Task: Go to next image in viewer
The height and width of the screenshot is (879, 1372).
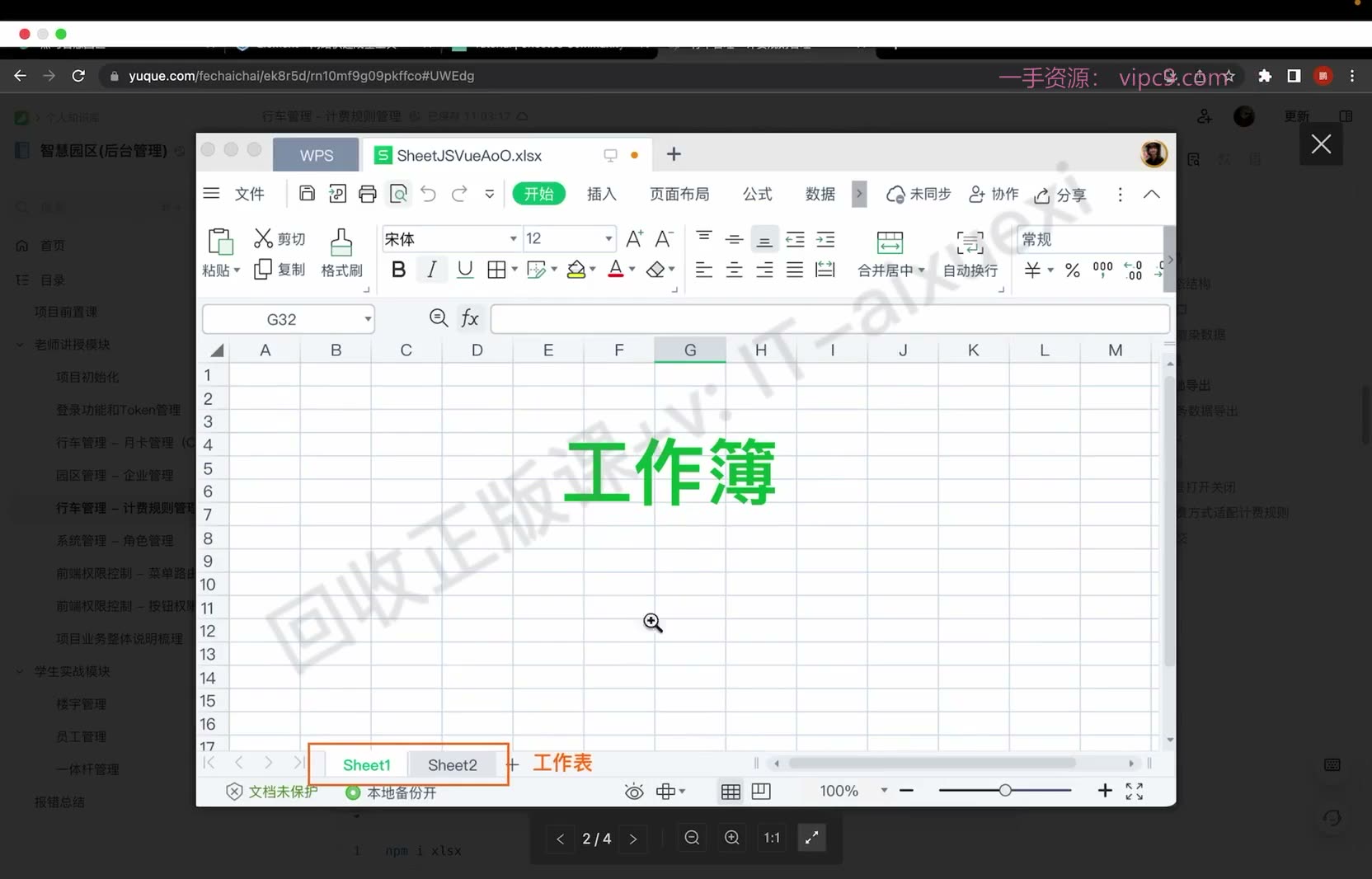Action: tap(633, 839)
